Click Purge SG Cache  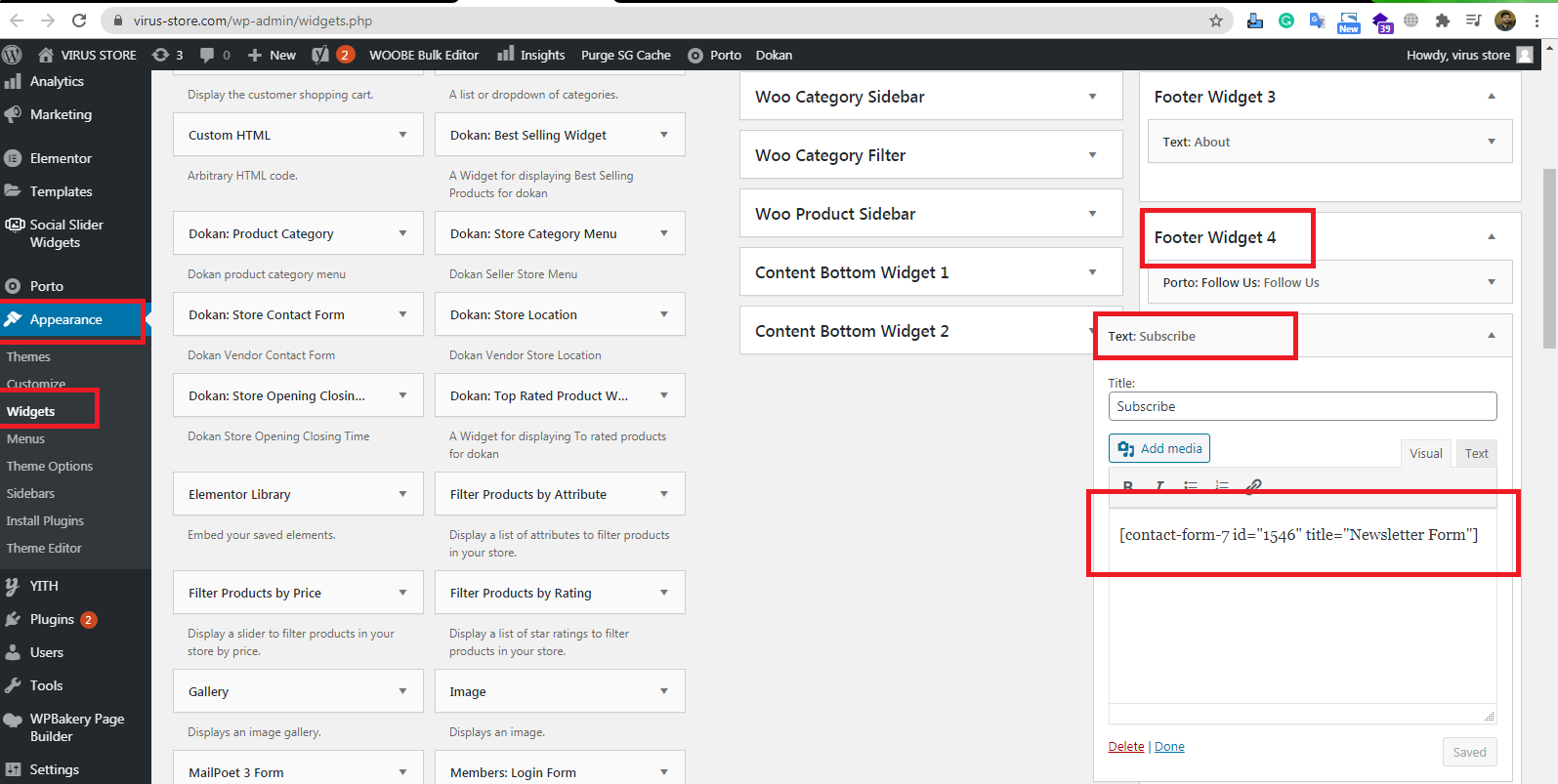626,55
